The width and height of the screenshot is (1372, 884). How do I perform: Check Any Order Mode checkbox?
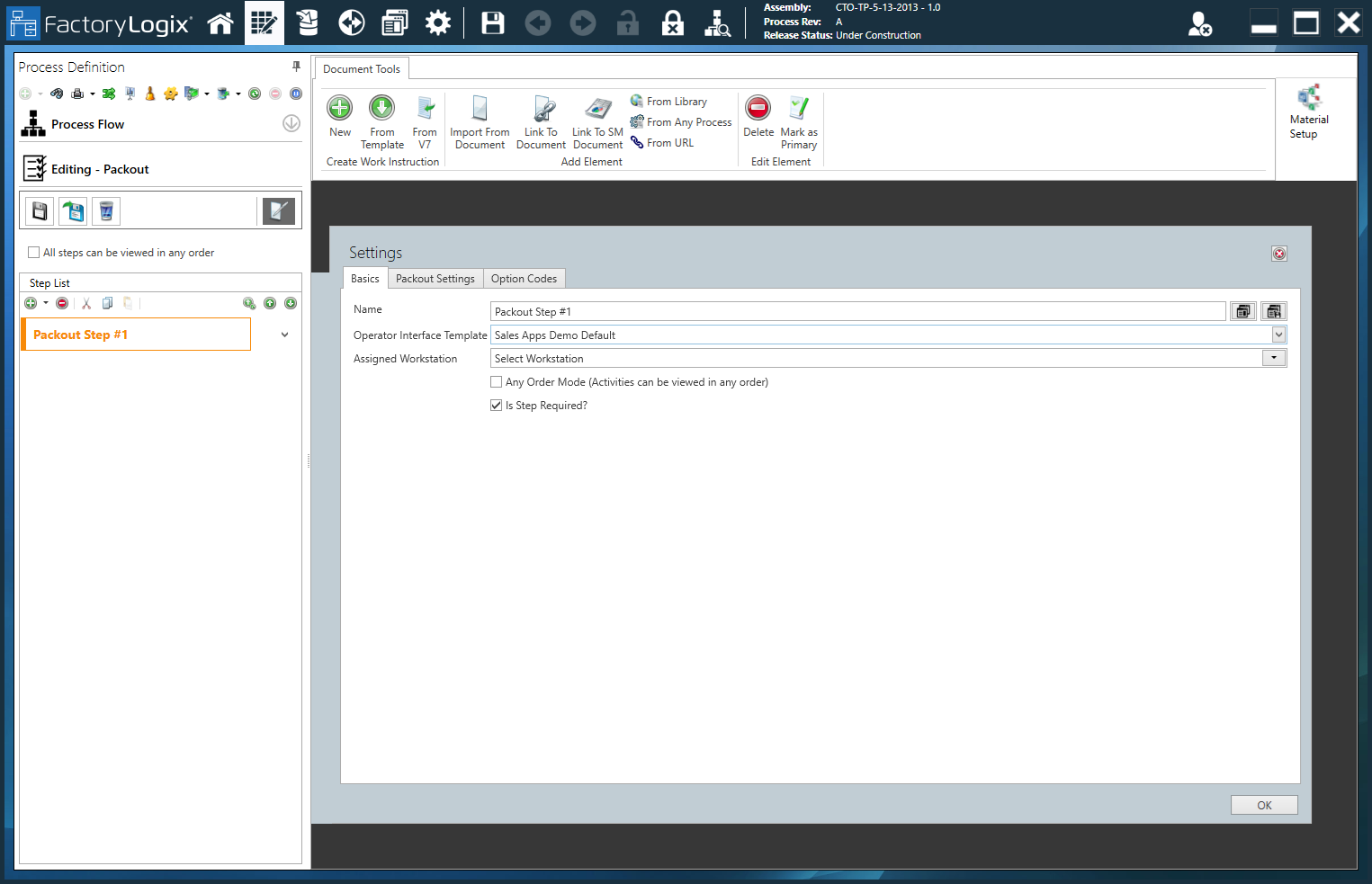[x=497, y=382]
